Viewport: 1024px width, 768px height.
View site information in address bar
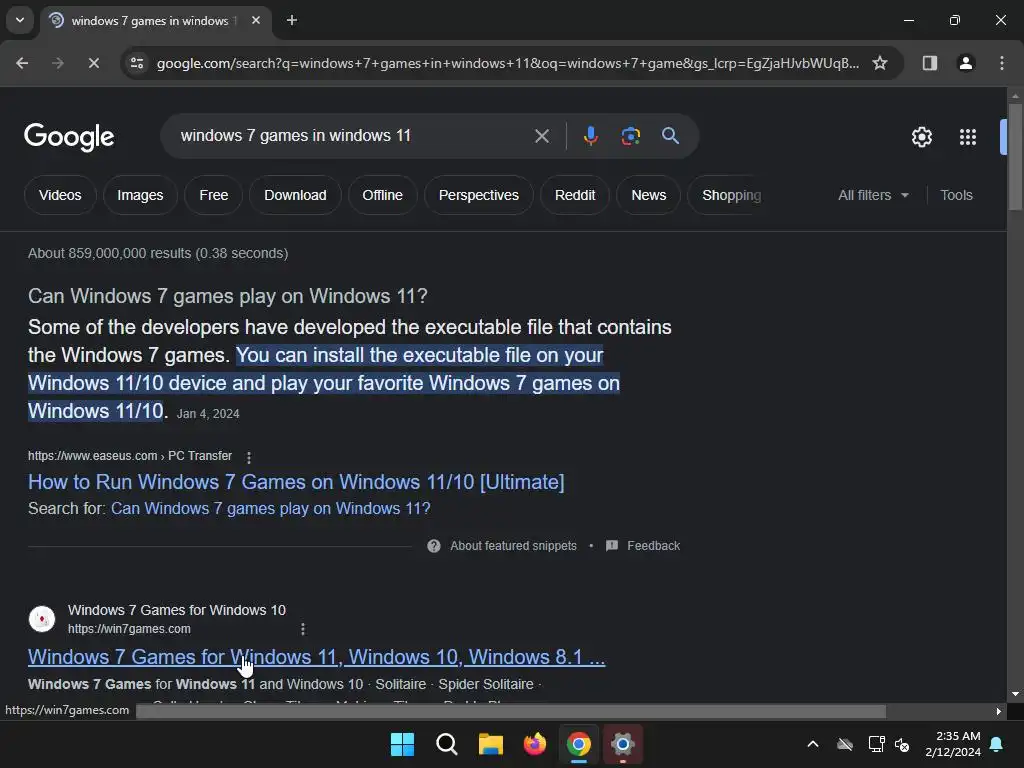click(137, 63)
